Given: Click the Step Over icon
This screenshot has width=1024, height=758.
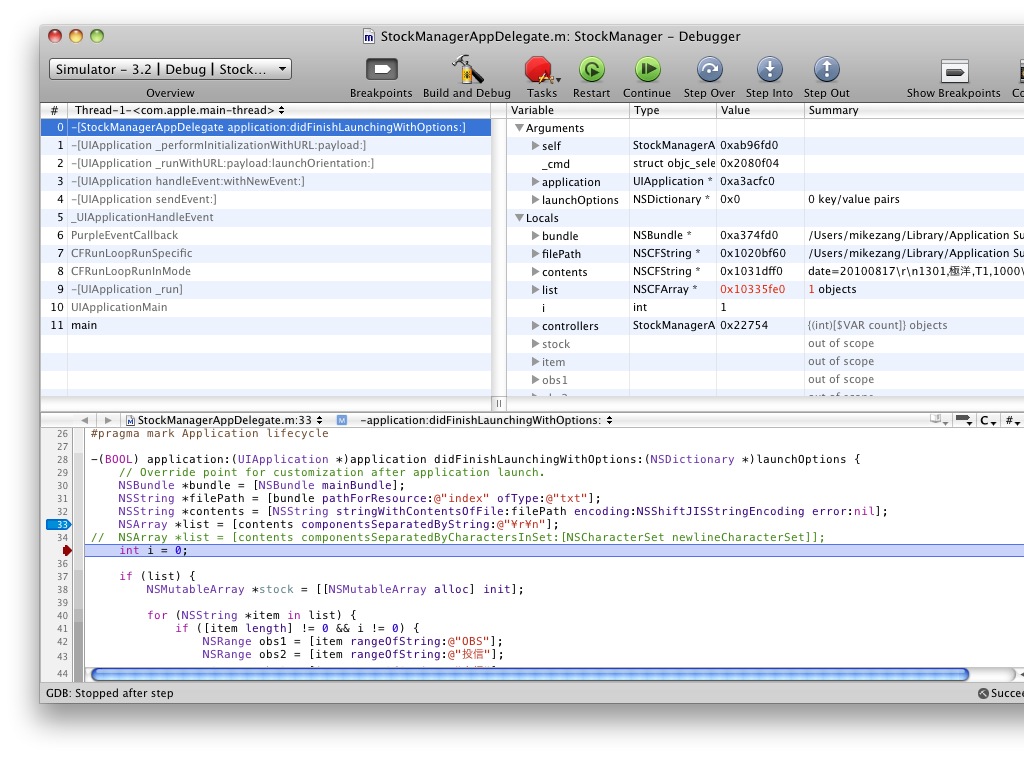Looking at the screenshot, I should (709, 69).
